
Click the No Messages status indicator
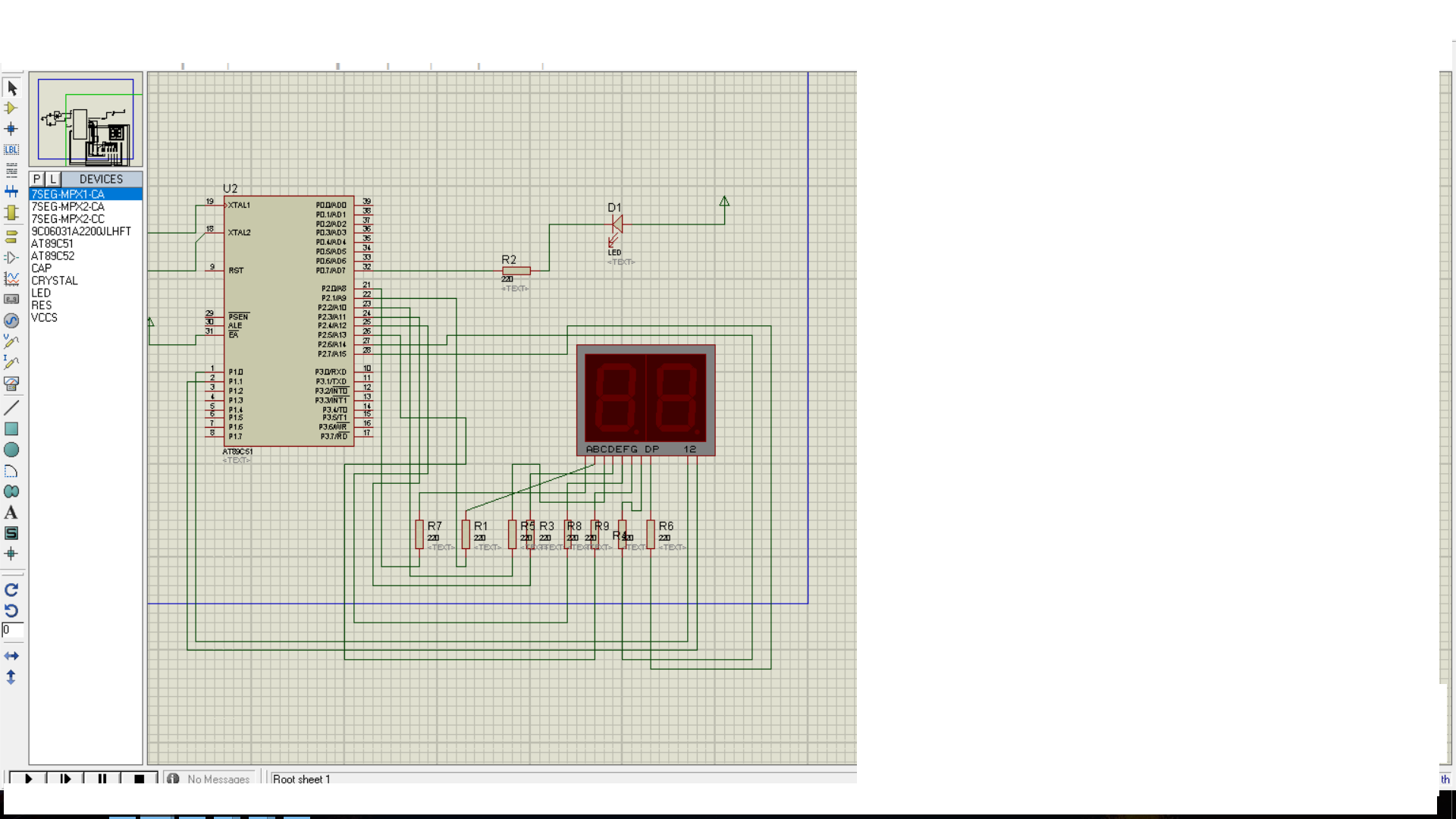209,778
